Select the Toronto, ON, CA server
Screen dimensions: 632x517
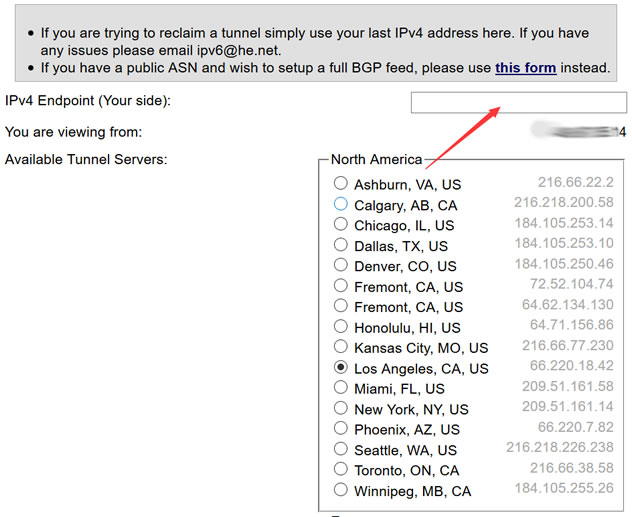341,469
